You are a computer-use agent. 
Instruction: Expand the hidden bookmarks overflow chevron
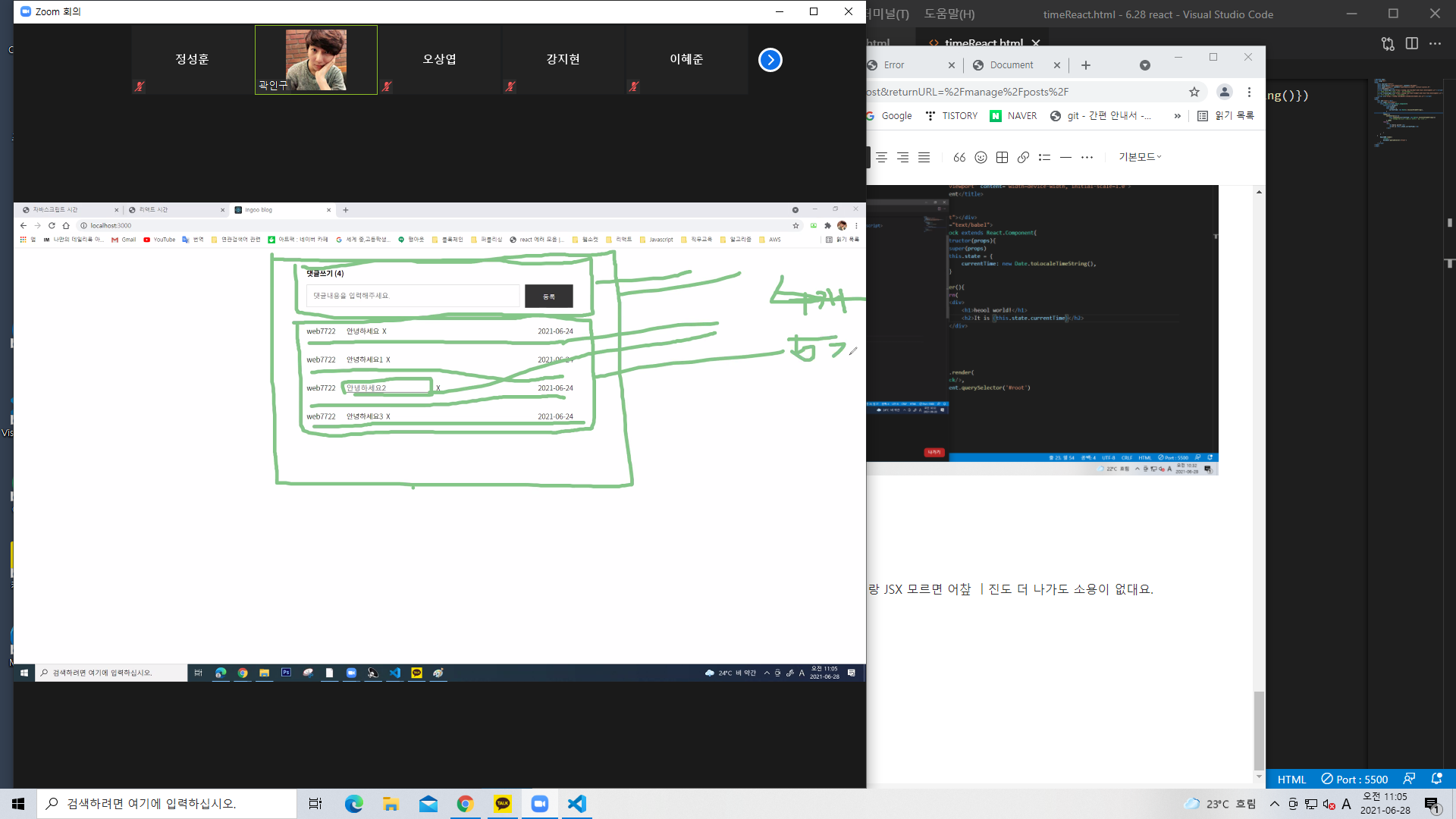(1177, 116)
